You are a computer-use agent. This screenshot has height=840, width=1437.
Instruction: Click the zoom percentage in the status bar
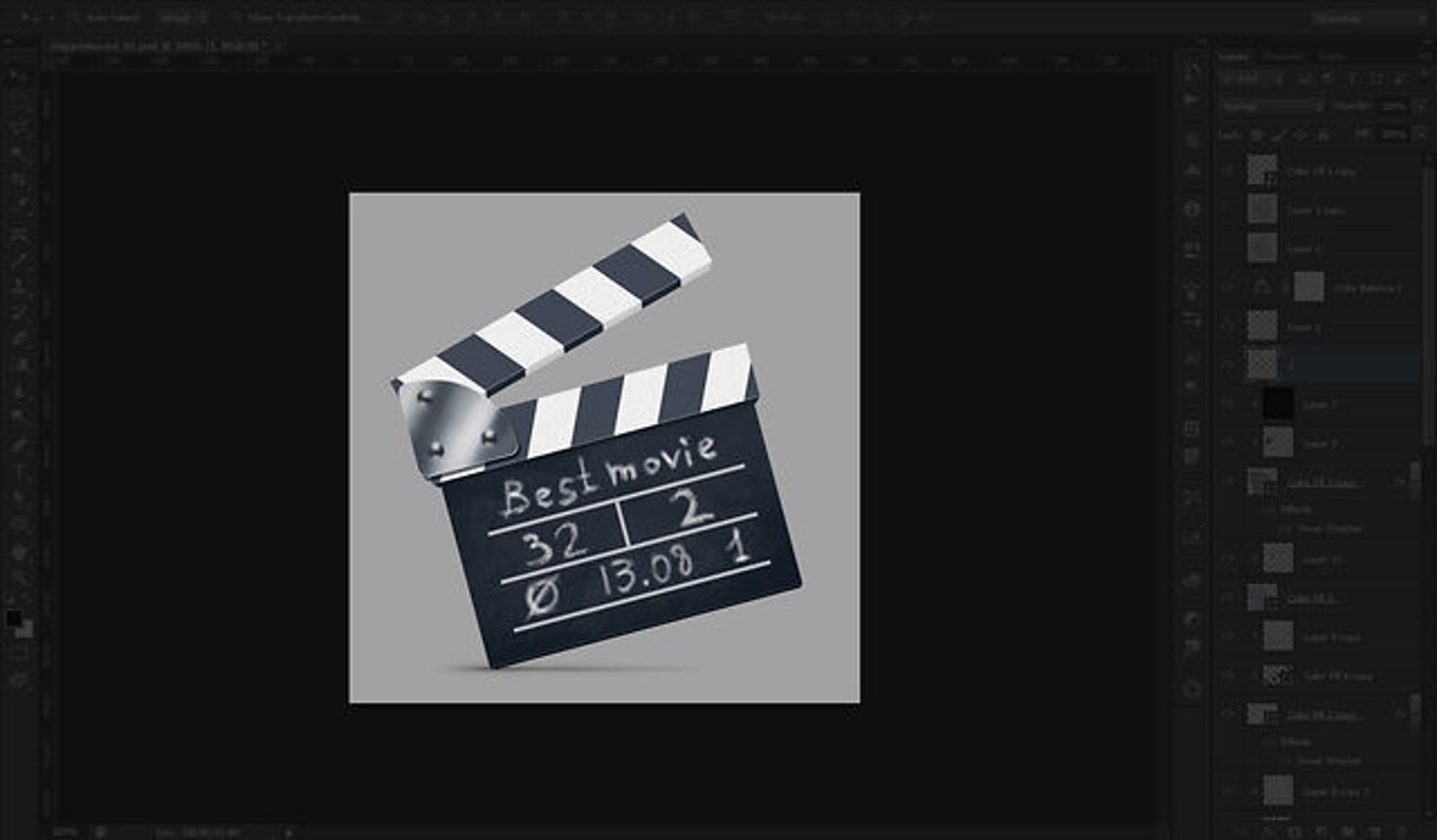[x=65, y=832]
